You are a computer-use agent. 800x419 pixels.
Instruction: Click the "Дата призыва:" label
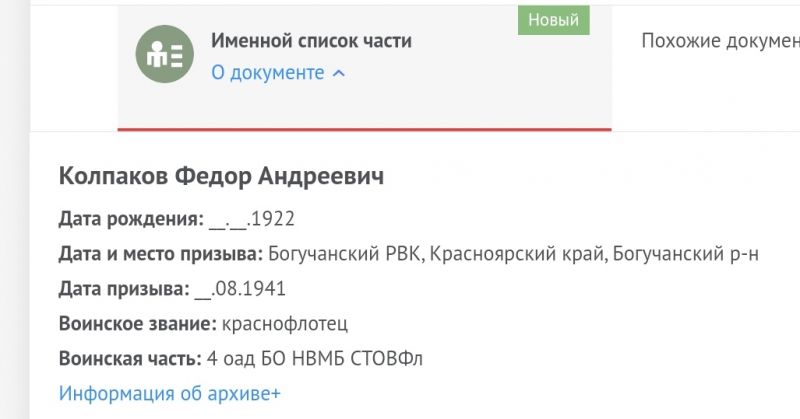124,289
